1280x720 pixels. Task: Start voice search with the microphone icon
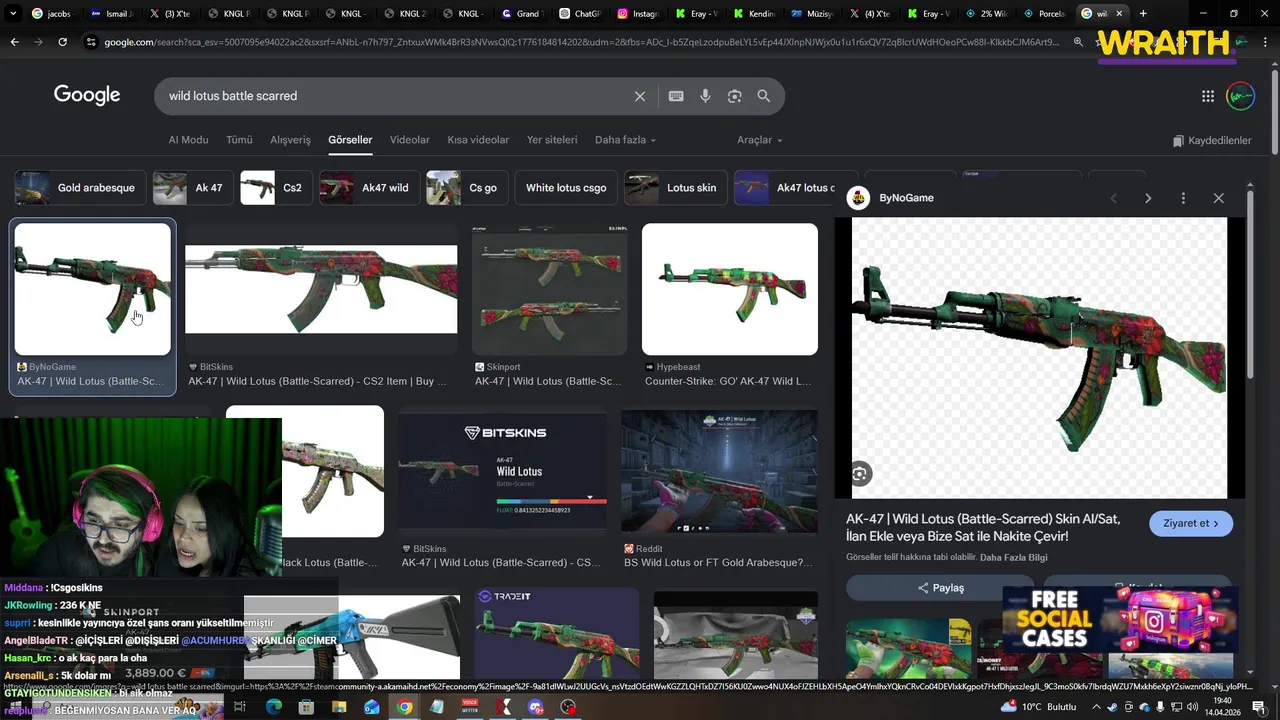pos(705,96)
